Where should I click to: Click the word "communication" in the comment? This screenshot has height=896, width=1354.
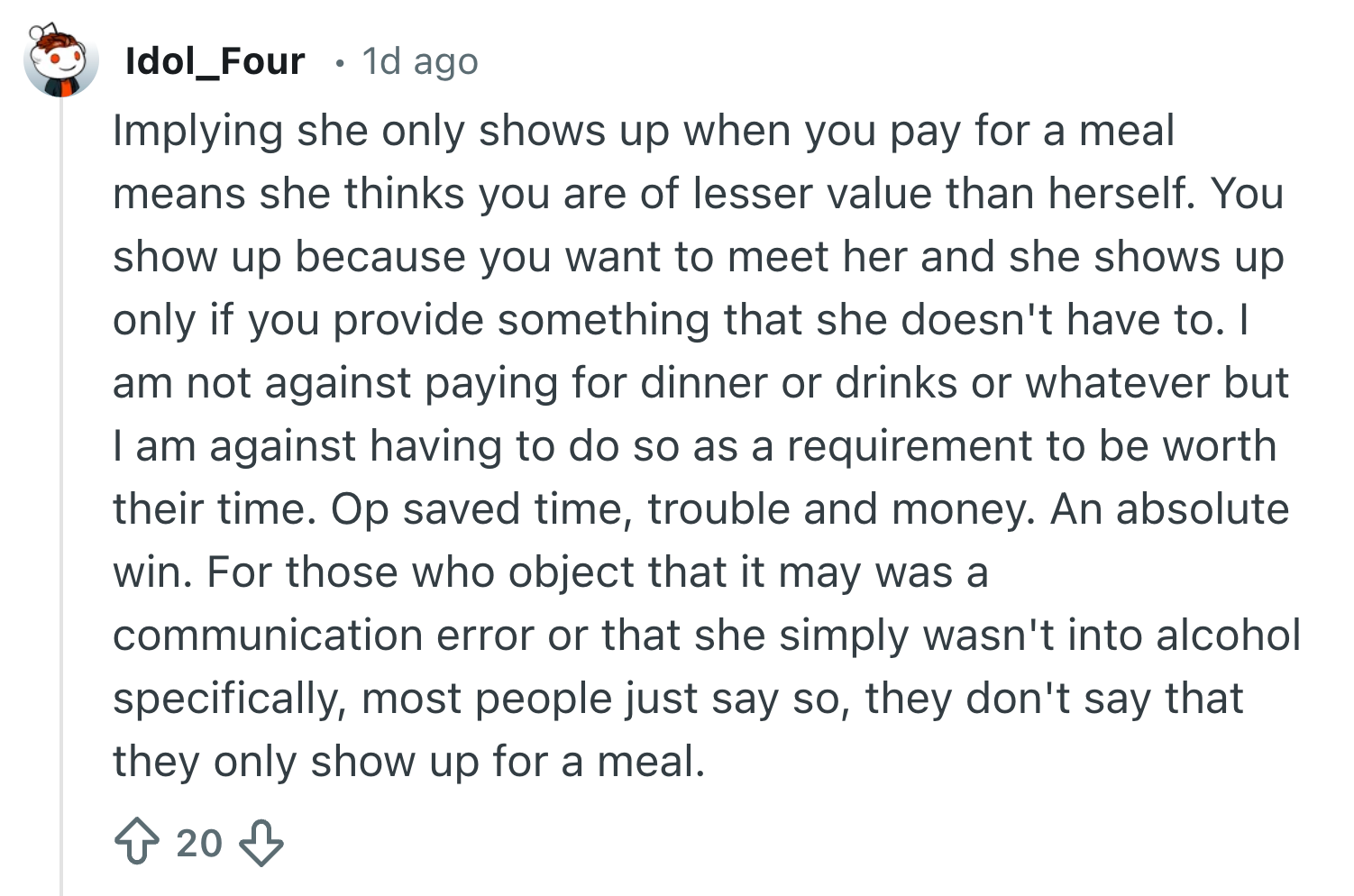point(267,635)
